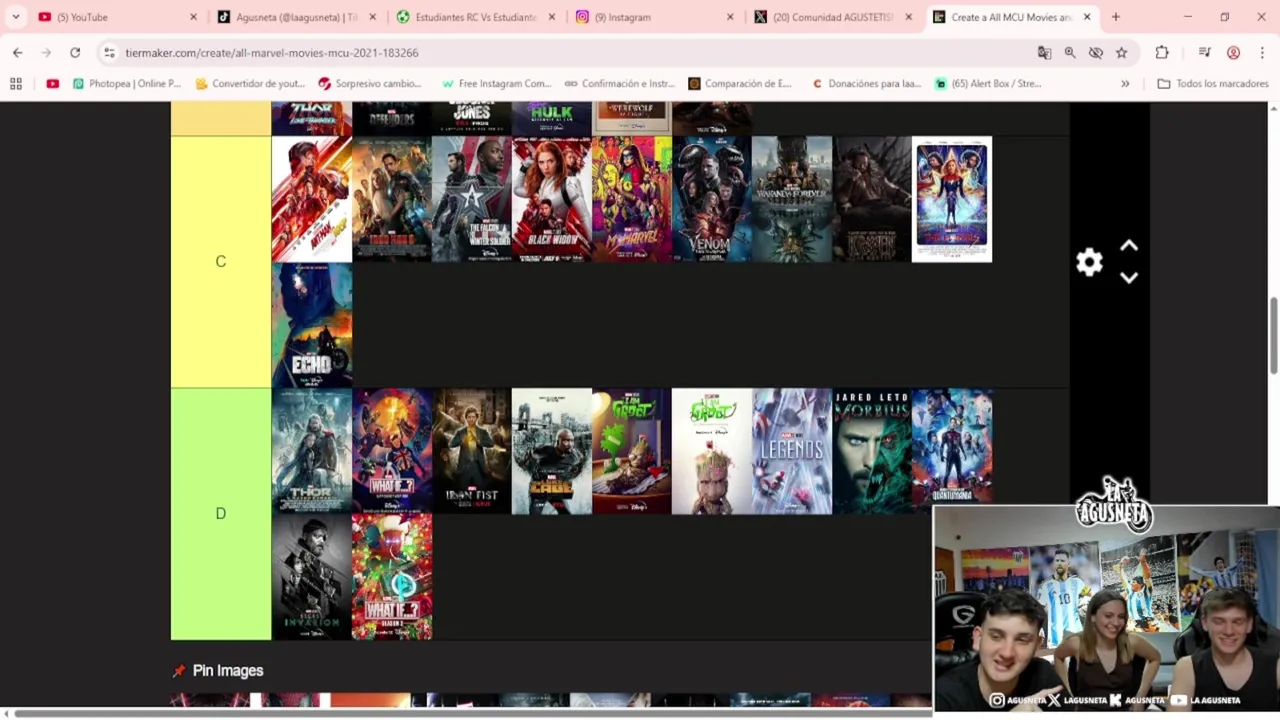Translate this page icon
This screenshot has width=1280, height=720.
tap(1044, 53)
